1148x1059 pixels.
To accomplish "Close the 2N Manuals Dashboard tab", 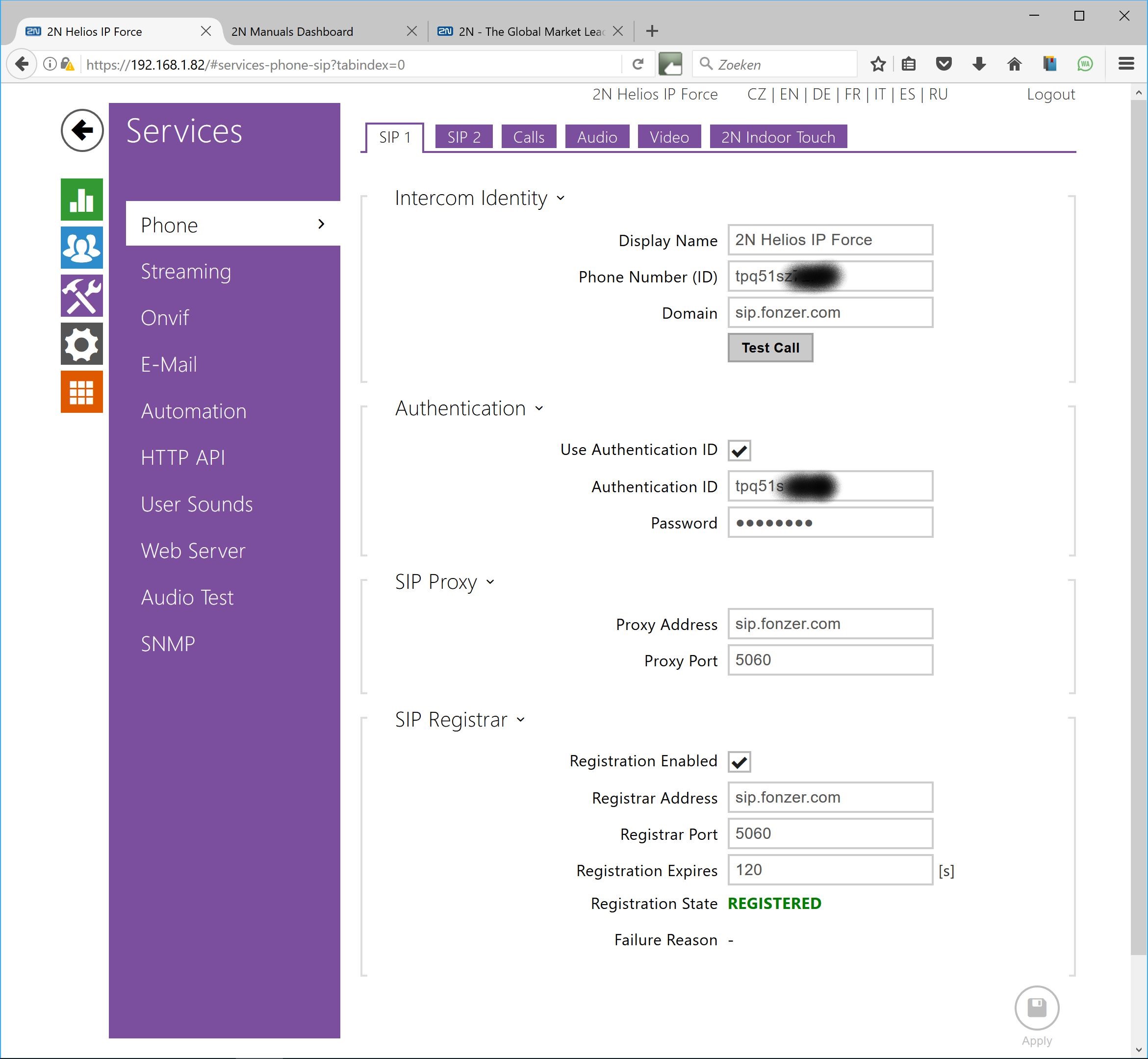I will point(411,31).
